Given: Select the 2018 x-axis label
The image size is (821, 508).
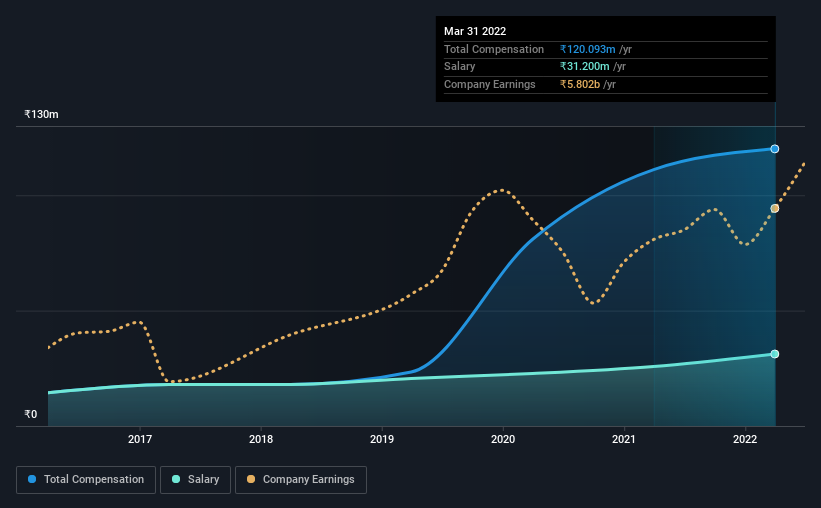Looking at the screenshot, I should (x=261, y=439).
